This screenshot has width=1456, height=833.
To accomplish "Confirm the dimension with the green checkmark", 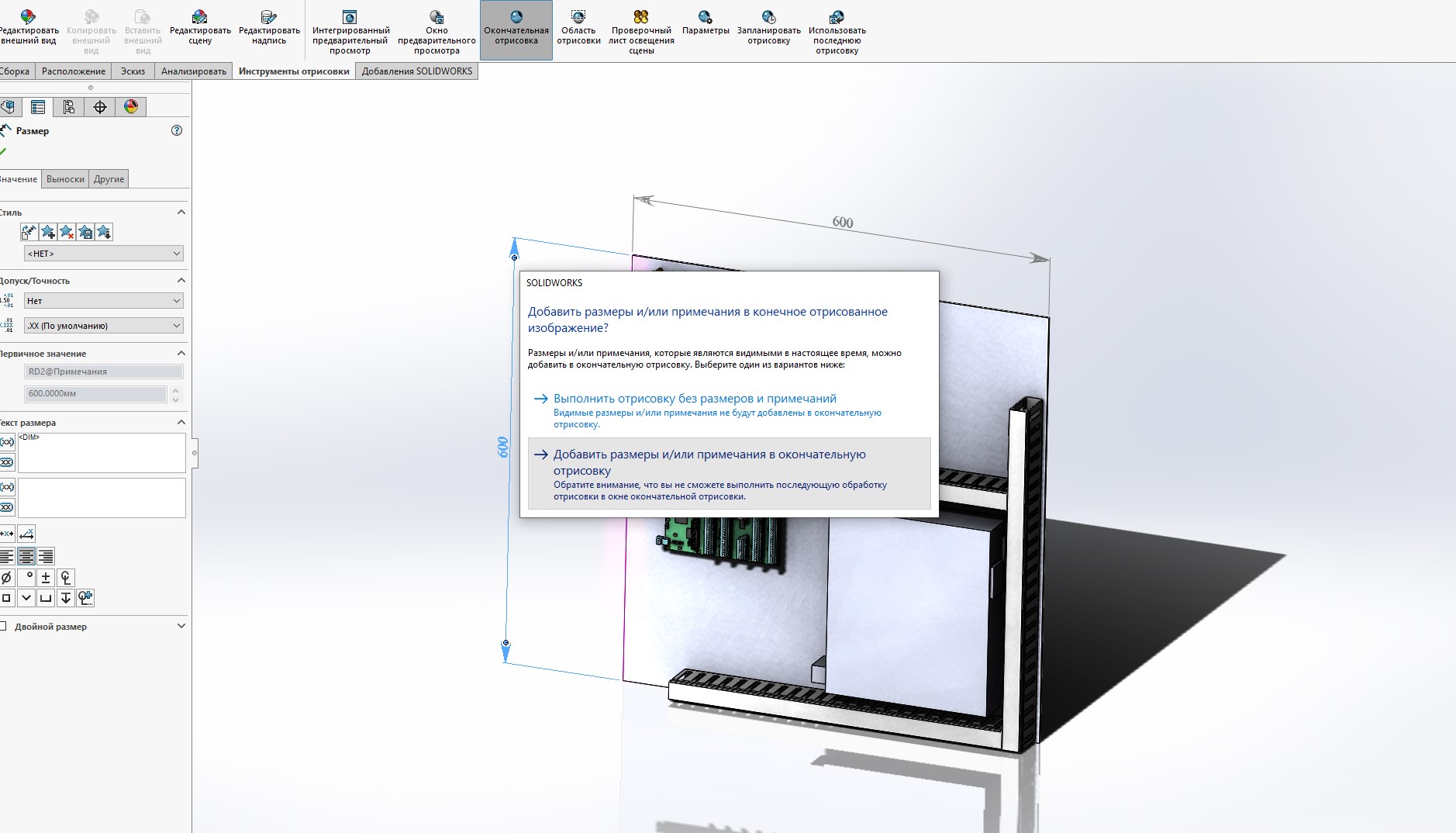I will 3,151.
